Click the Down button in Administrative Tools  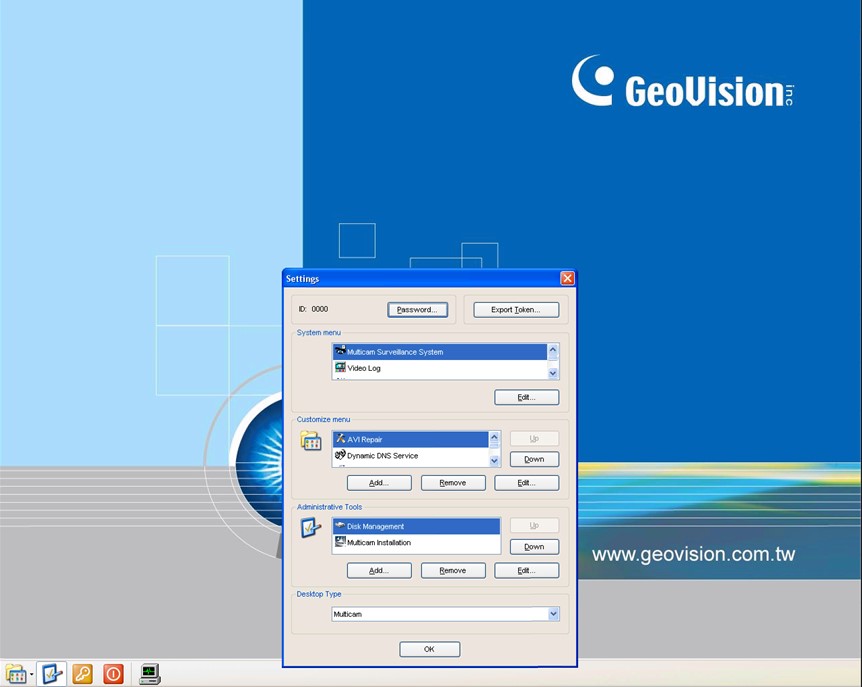(x=534, y=546)
